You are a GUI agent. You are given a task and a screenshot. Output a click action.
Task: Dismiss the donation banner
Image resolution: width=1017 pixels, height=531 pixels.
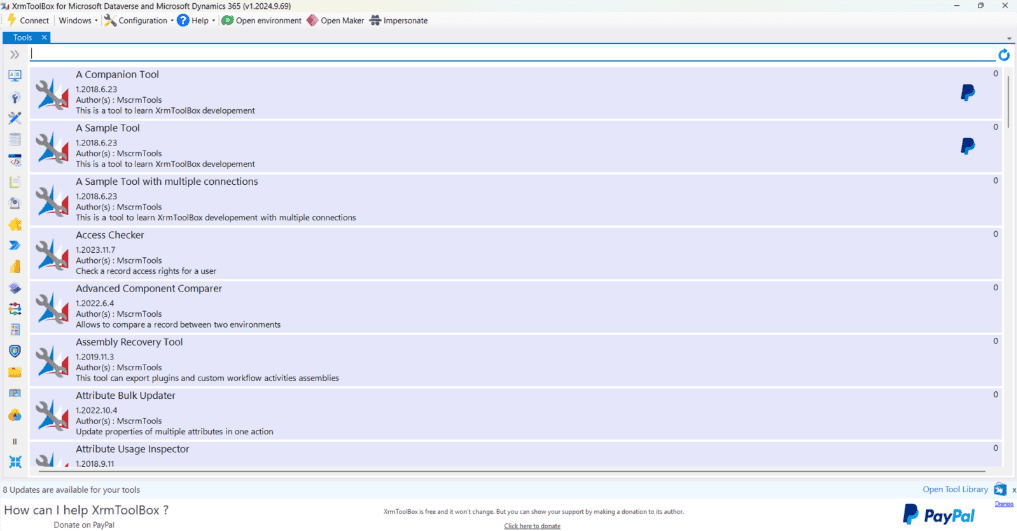point(1003,504)
